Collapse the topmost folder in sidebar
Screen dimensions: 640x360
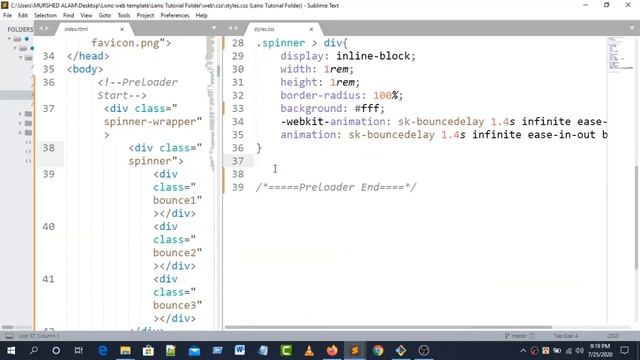(9, 39)
